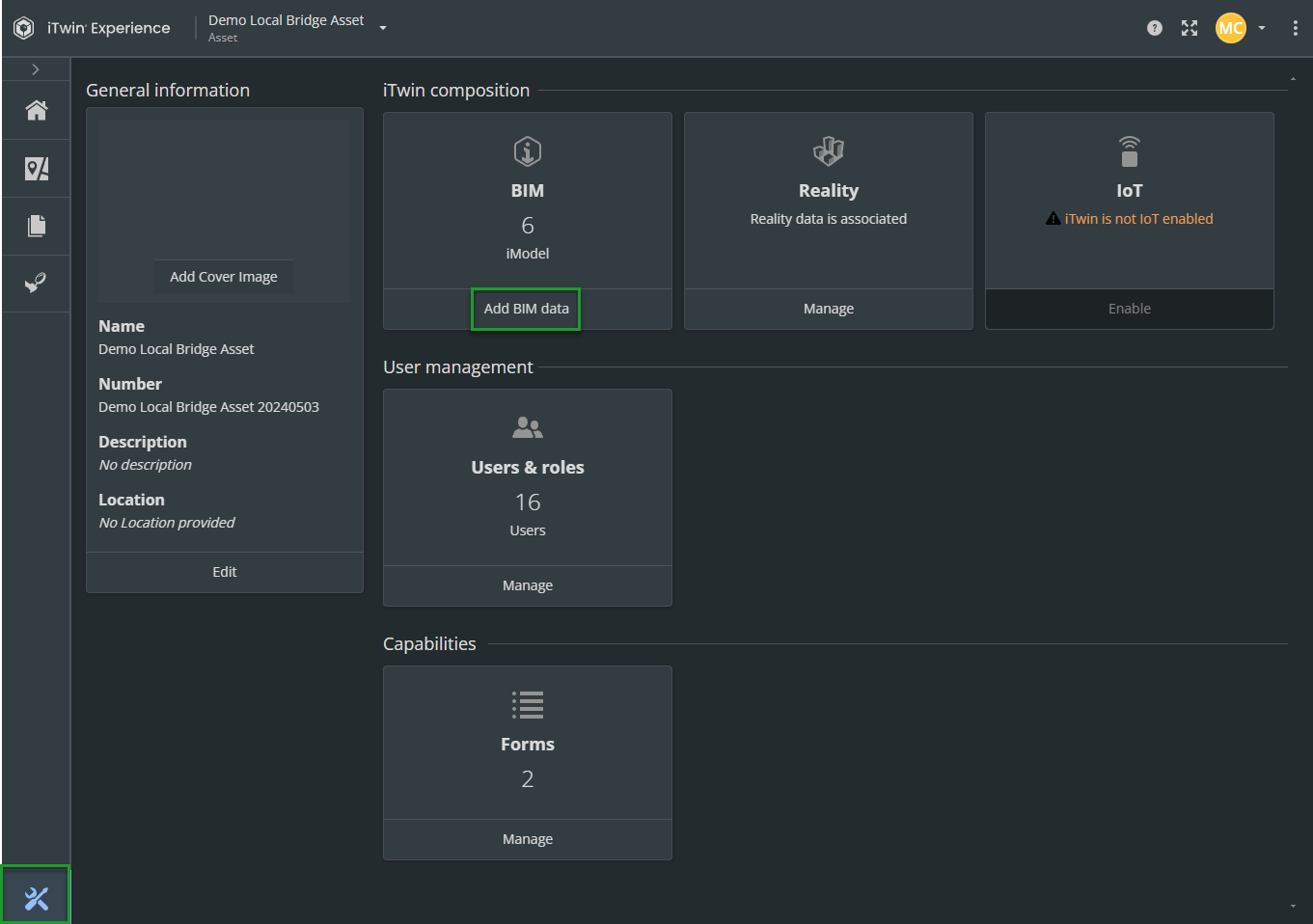Open the Home page from sidebar
This screenshot has width=1313, height=924.
pyautogui.click(x=37, y=111)
